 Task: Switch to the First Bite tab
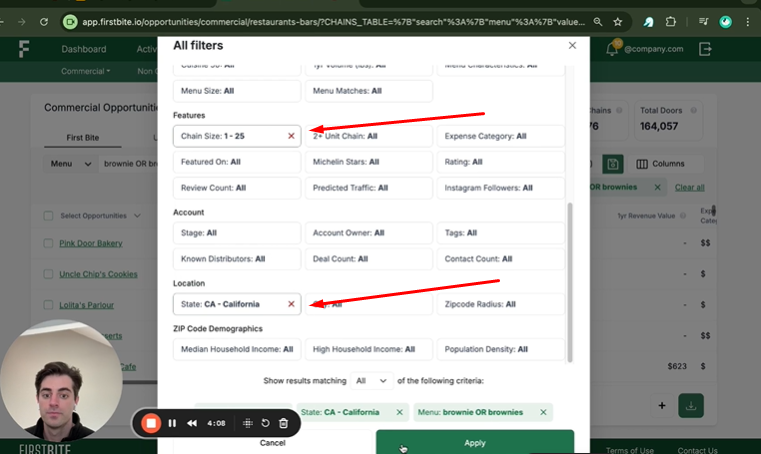83,138
